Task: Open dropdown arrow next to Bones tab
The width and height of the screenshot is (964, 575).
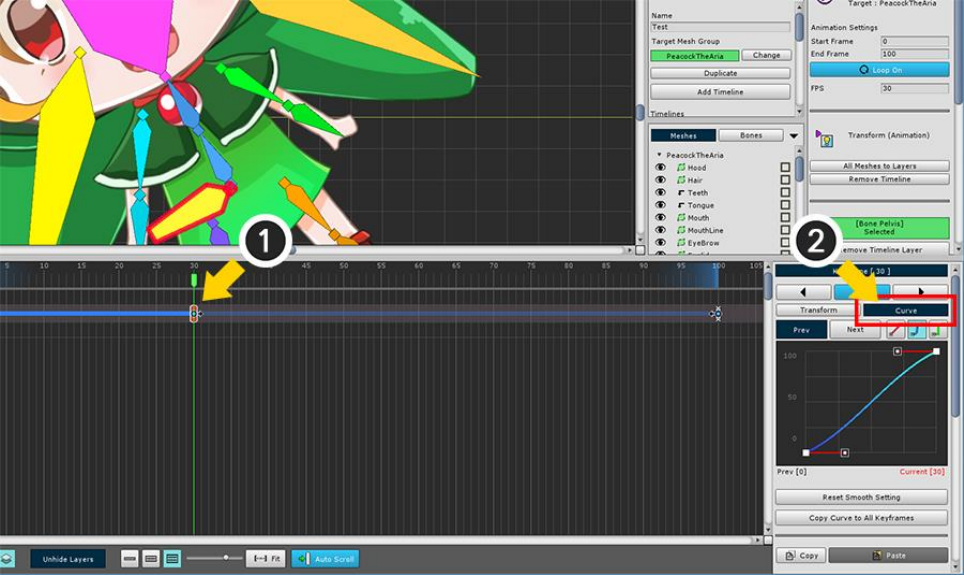Action: pyautogui.click(x=794, y=136)
